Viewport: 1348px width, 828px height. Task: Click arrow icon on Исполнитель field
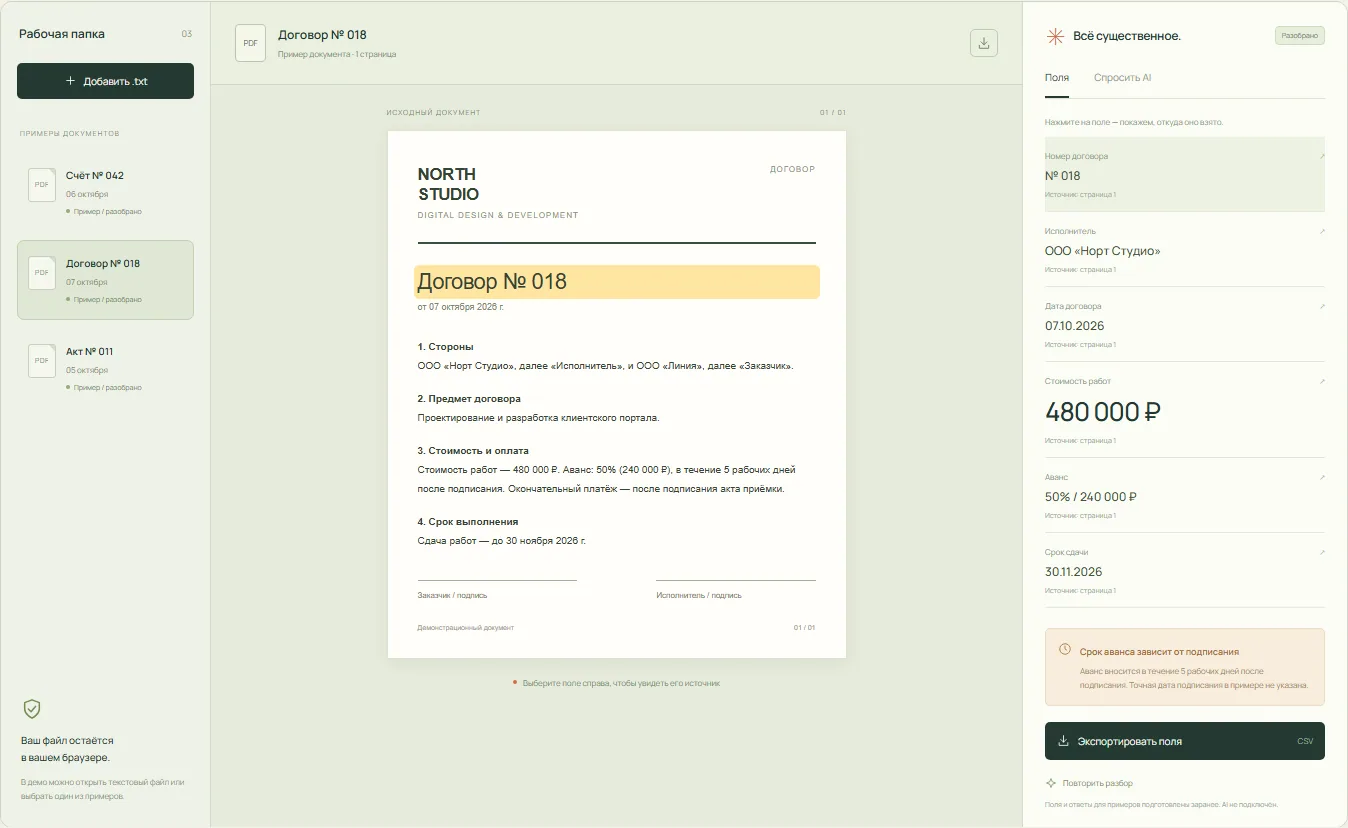click(x=1322, y=231)
